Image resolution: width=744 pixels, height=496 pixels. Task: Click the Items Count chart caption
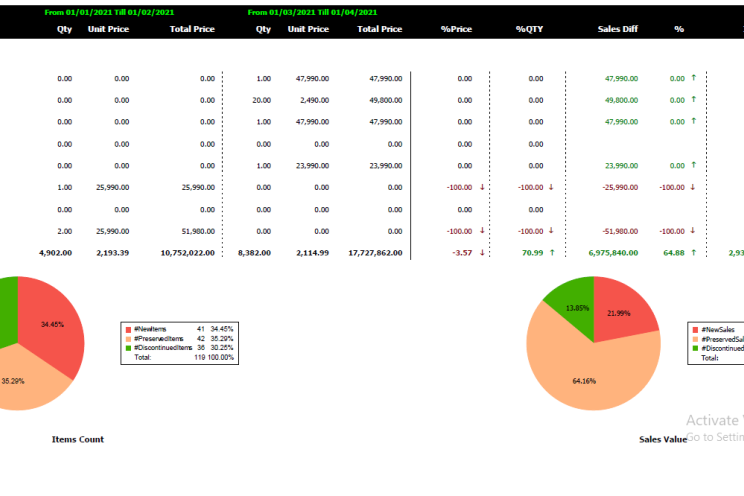click(78, 440)
